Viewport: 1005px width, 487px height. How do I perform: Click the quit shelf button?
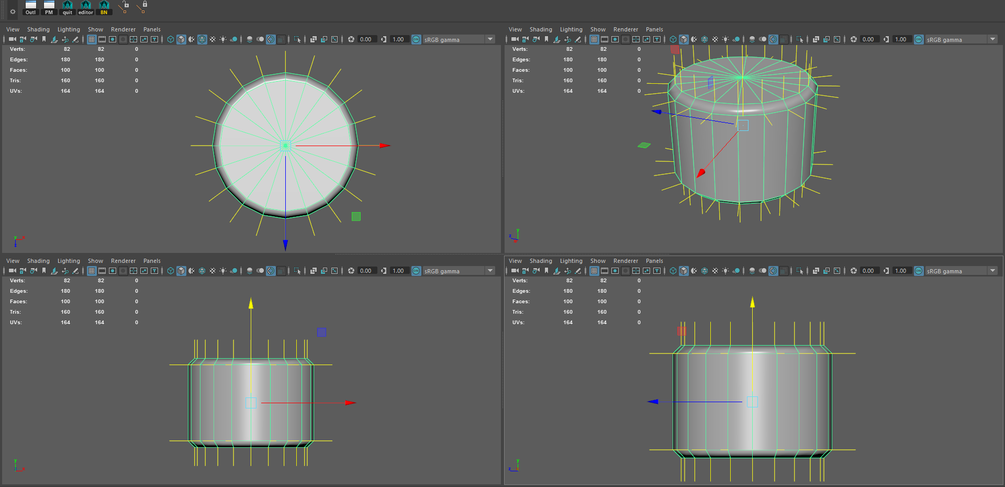(x=67, y=8)
